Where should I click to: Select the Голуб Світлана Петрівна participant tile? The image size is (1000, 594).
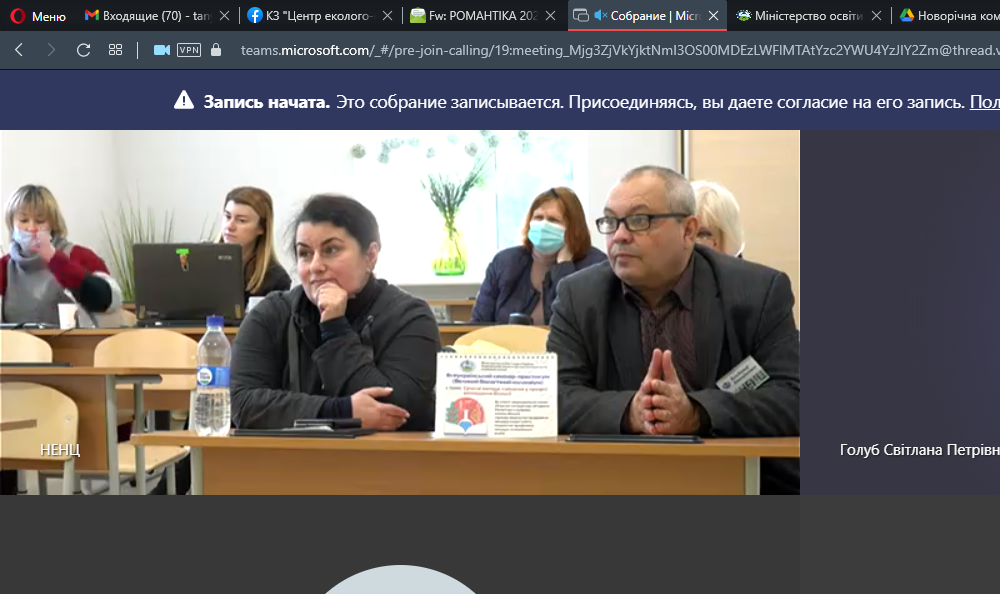coord(900,312)
